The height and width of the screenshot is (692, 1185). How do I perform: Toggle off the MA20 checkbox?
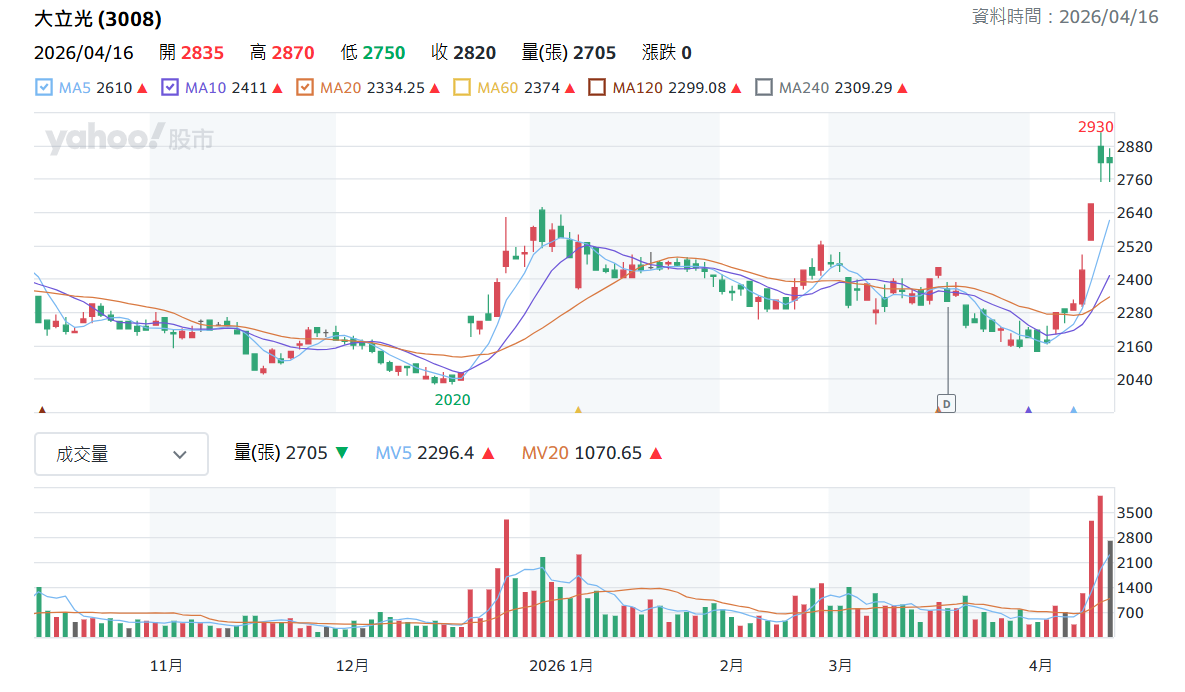tap(306, 88)
